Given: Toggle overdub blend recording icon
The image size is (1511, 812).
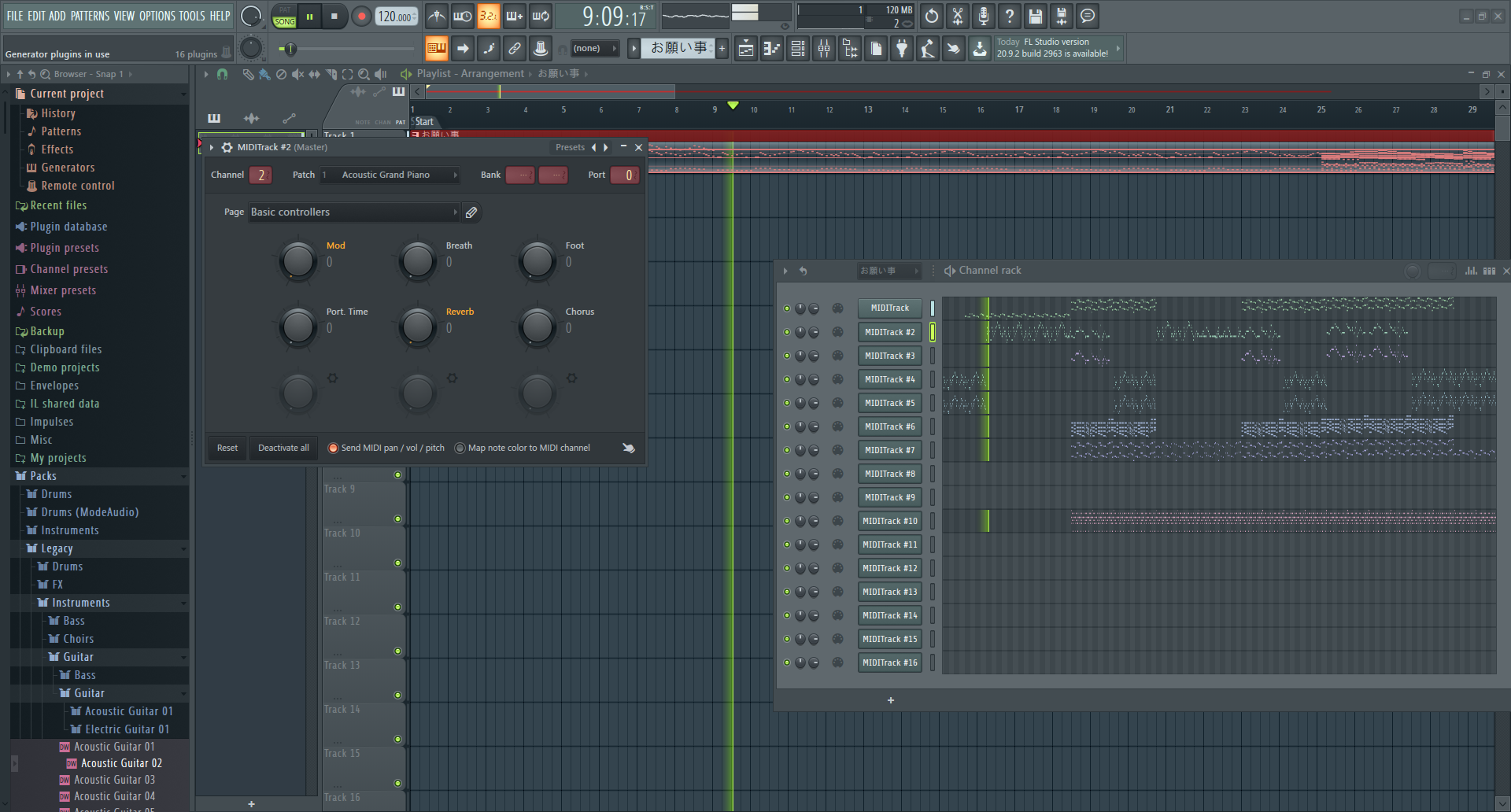Looking at the screenshot, I should [515, 16].
